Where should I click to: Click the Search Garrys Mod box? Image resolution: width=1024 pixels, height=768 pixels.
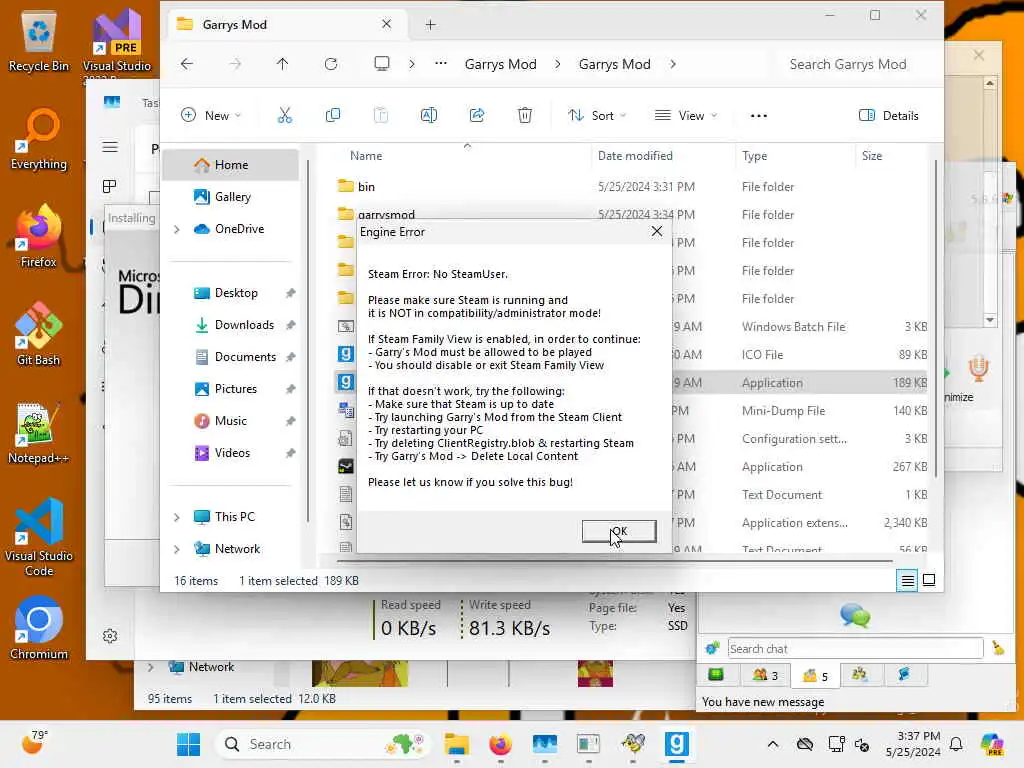[x=848, y=64]
